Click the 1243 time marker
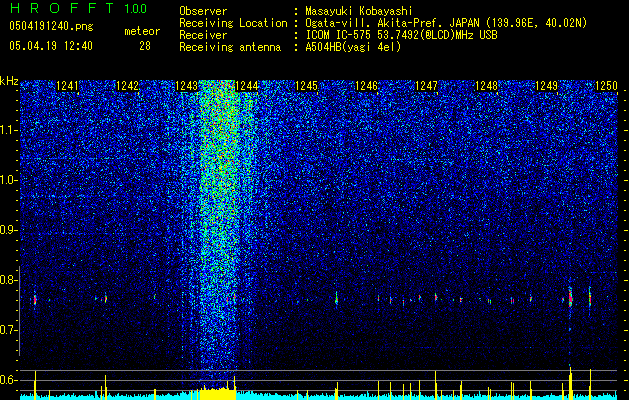Viewport: 629px width, 400px height. coord(187,86)
